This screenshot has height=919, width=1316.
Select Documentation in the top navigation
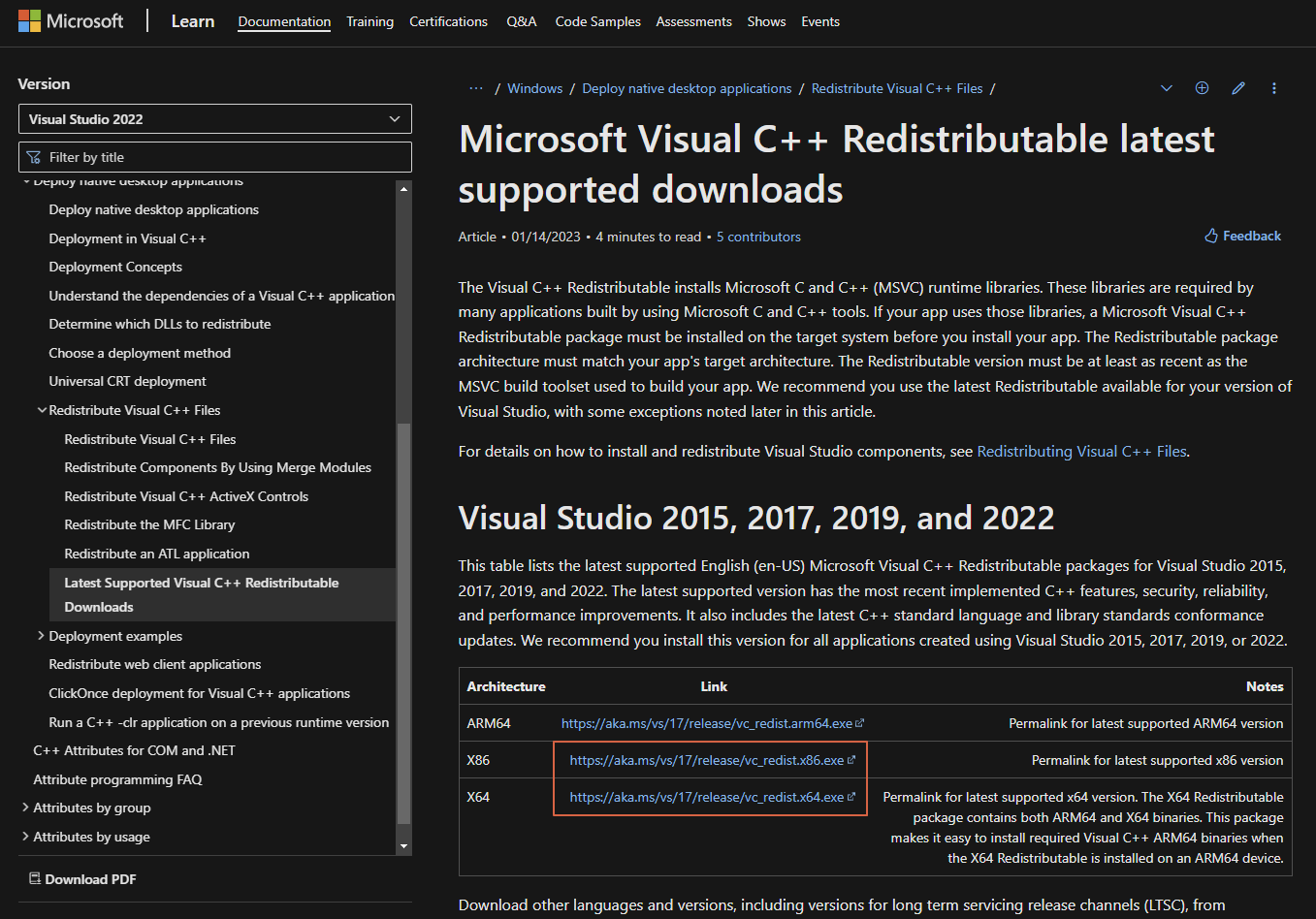click(283, 21)
